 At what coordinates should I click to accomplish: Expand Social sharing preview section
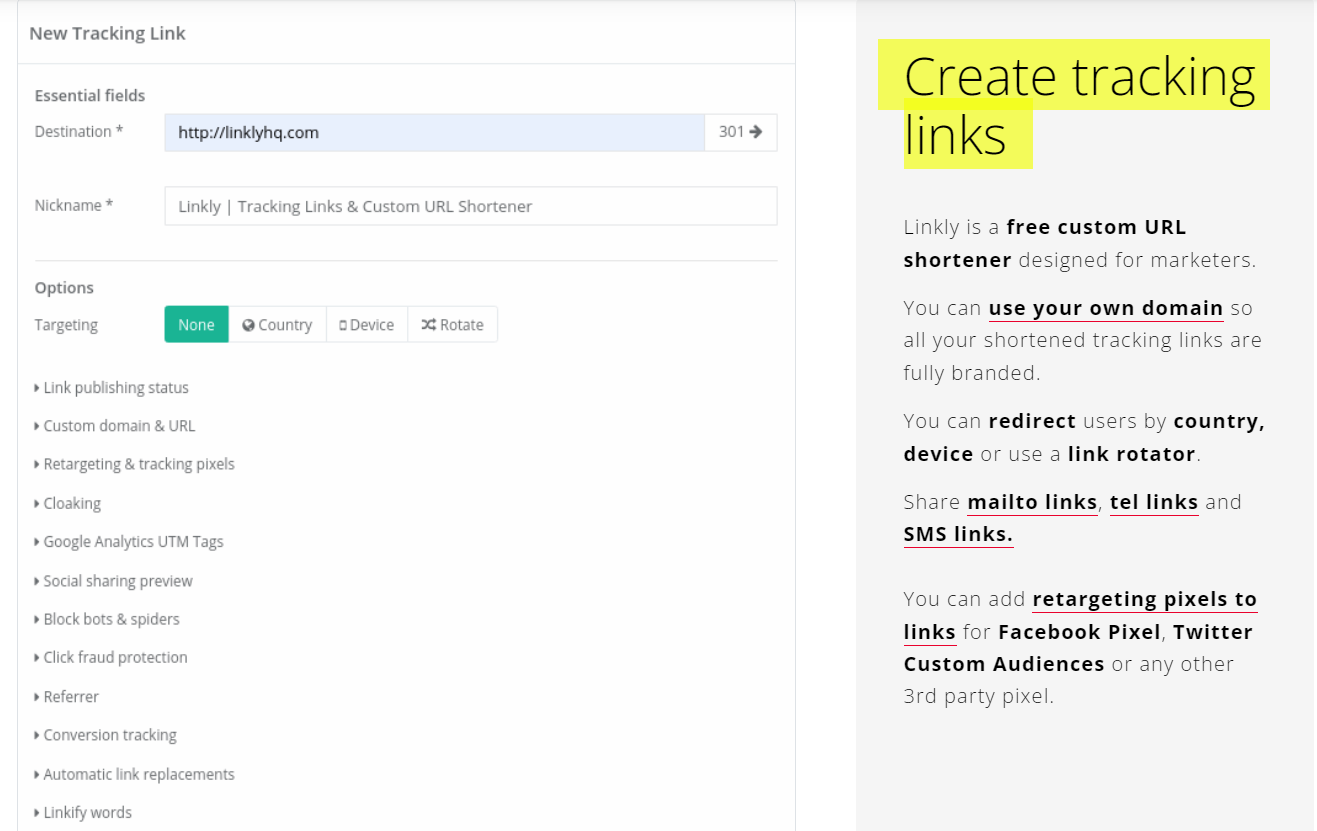coord(117,581)
